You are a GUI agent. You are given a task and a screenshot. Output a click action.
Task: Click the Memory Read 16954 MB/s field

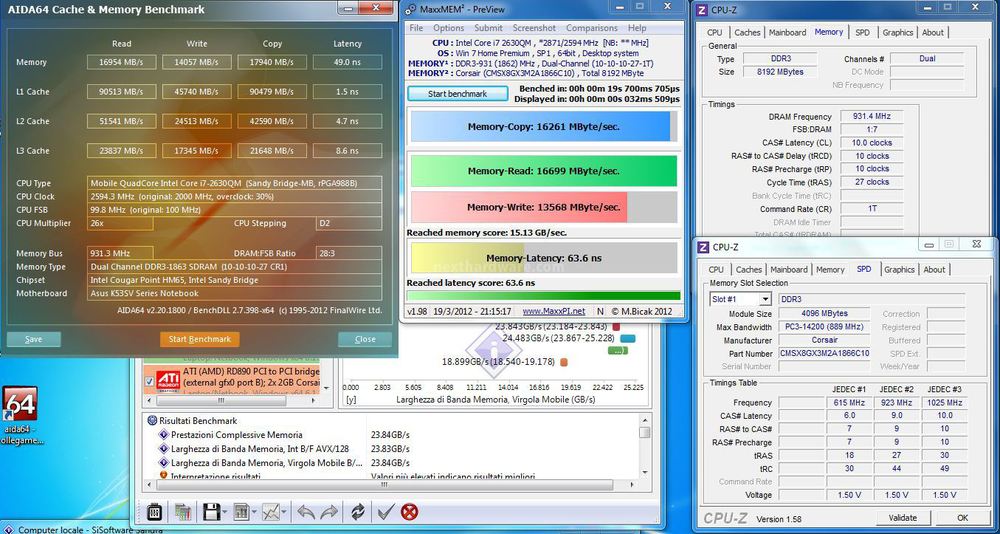(121, 62)
